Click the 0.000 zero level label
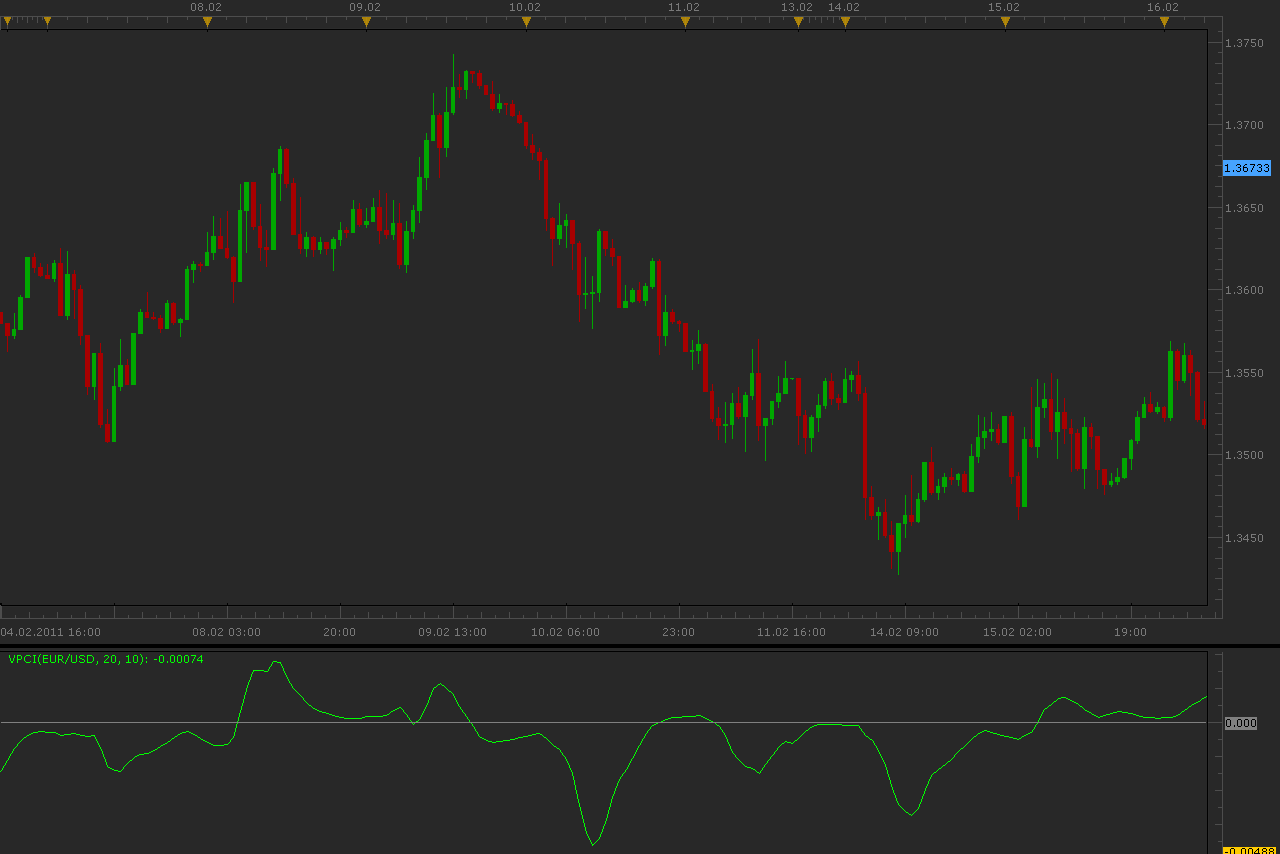The image size is (1280, 854). click(1240, 723)
